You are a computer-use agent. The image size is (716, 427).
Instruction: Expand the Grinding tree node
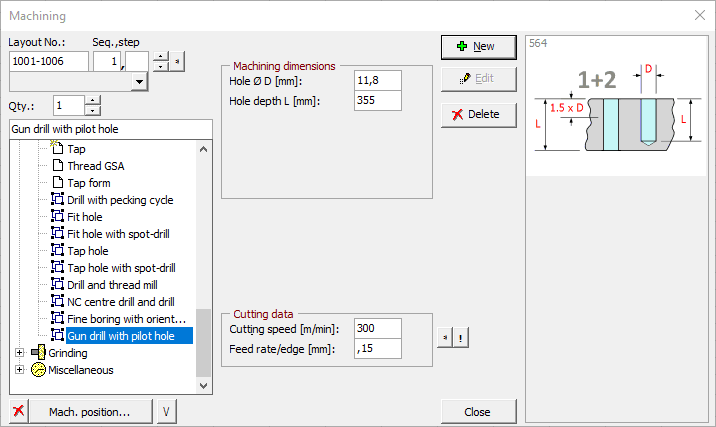(20, 353)
